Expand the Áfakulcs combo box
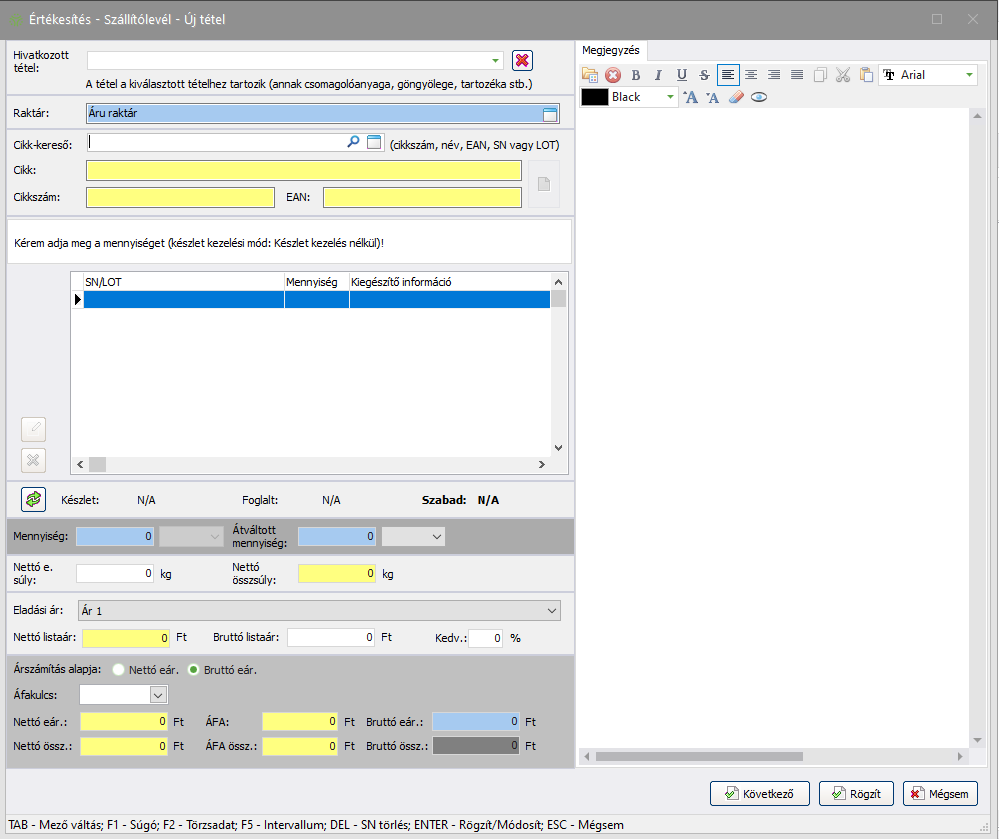The width and height of the screenshot is (999, 839). (157, 694)
